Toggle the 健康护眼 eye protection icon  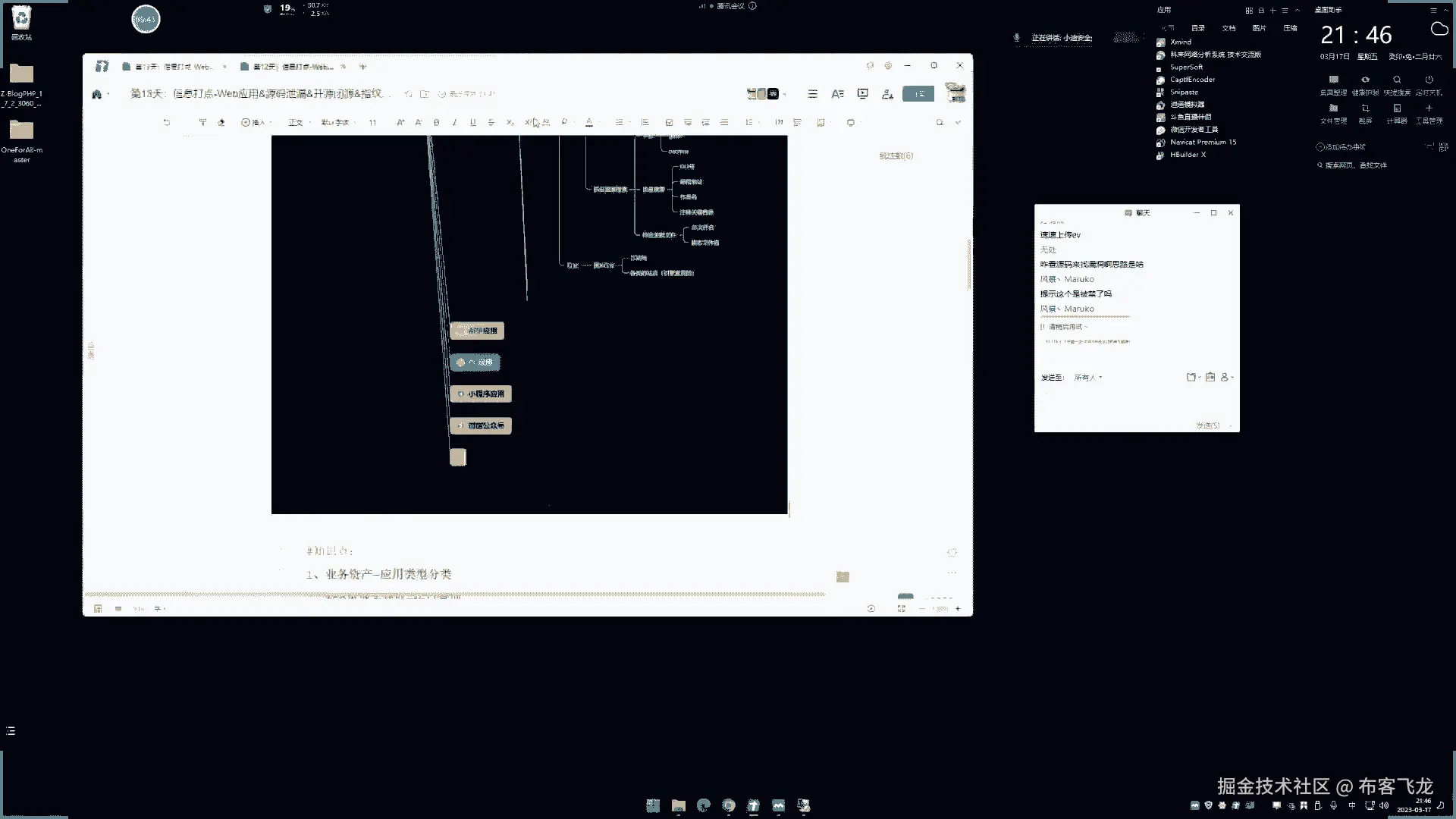[x=1365, y=80]
